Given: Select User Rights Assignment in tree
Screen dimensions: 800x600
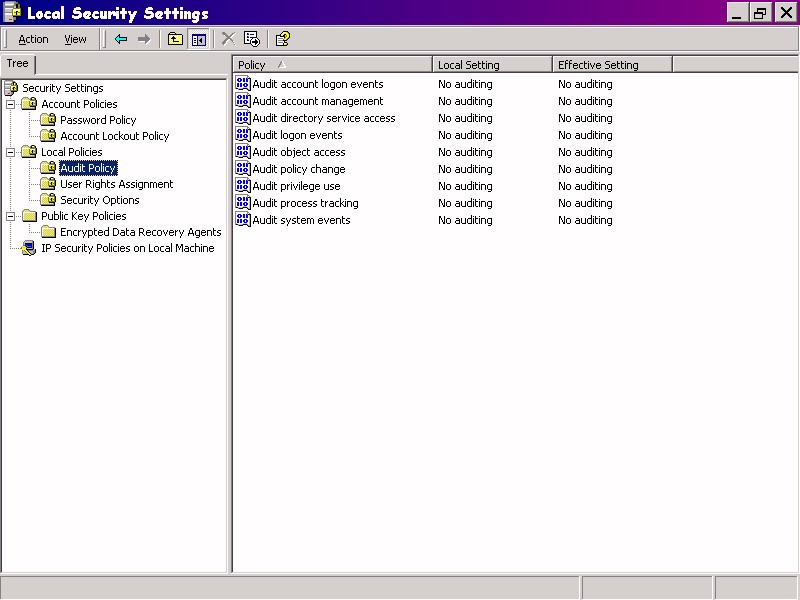Looking at the screenshot, I should point(116,184).
